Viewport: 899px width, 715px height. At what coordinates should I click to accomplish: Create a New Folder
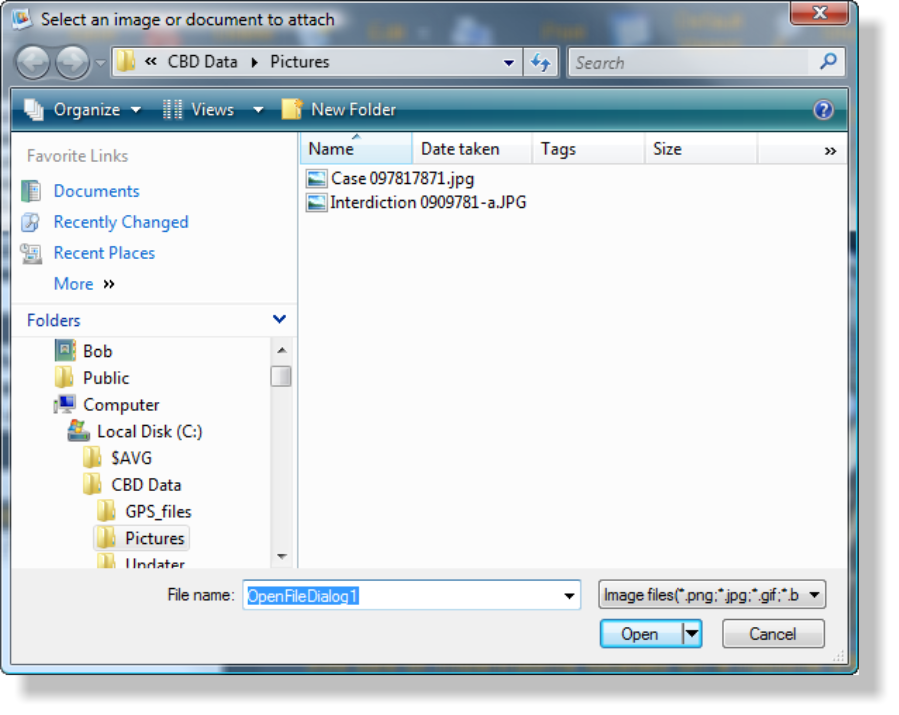point(338,110)
